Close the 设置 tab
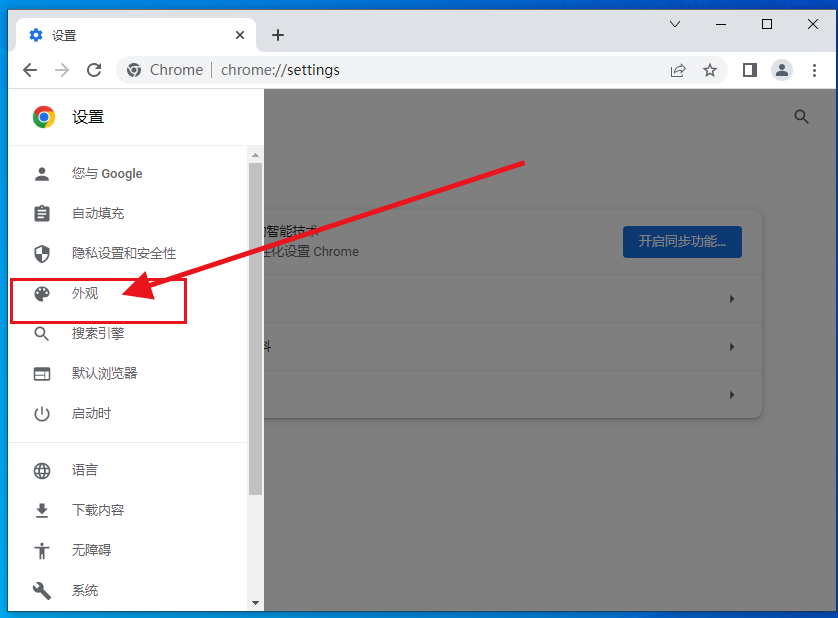The height and width of the screenshot is (618, 838). pyautogui.click(x=240, y=35)
